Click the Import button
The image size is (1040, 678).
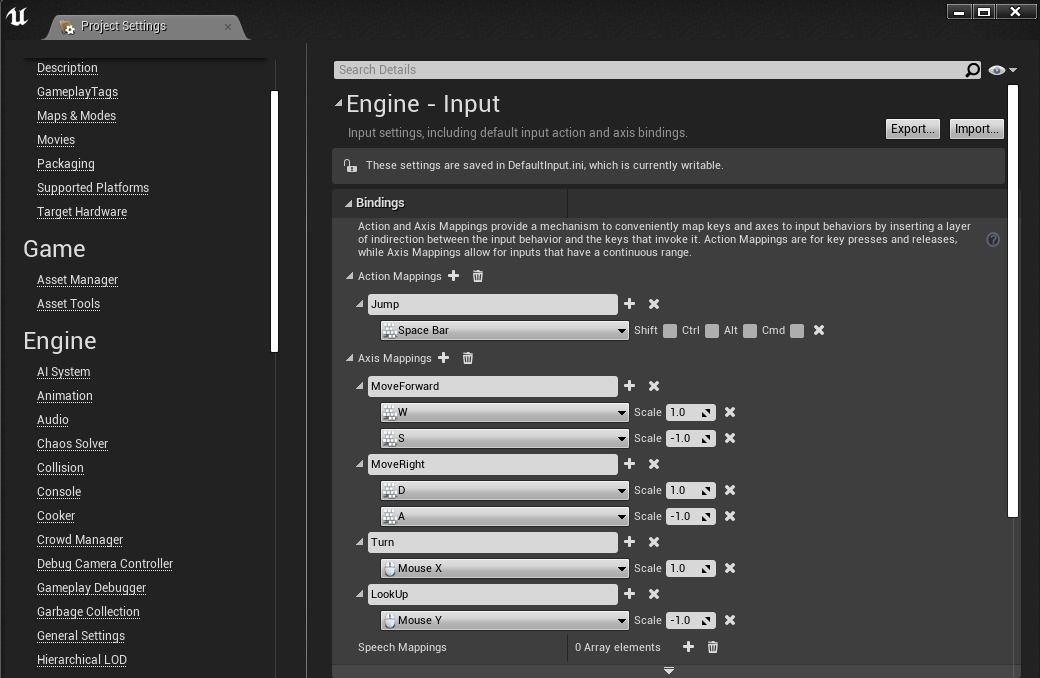(976, 128)
